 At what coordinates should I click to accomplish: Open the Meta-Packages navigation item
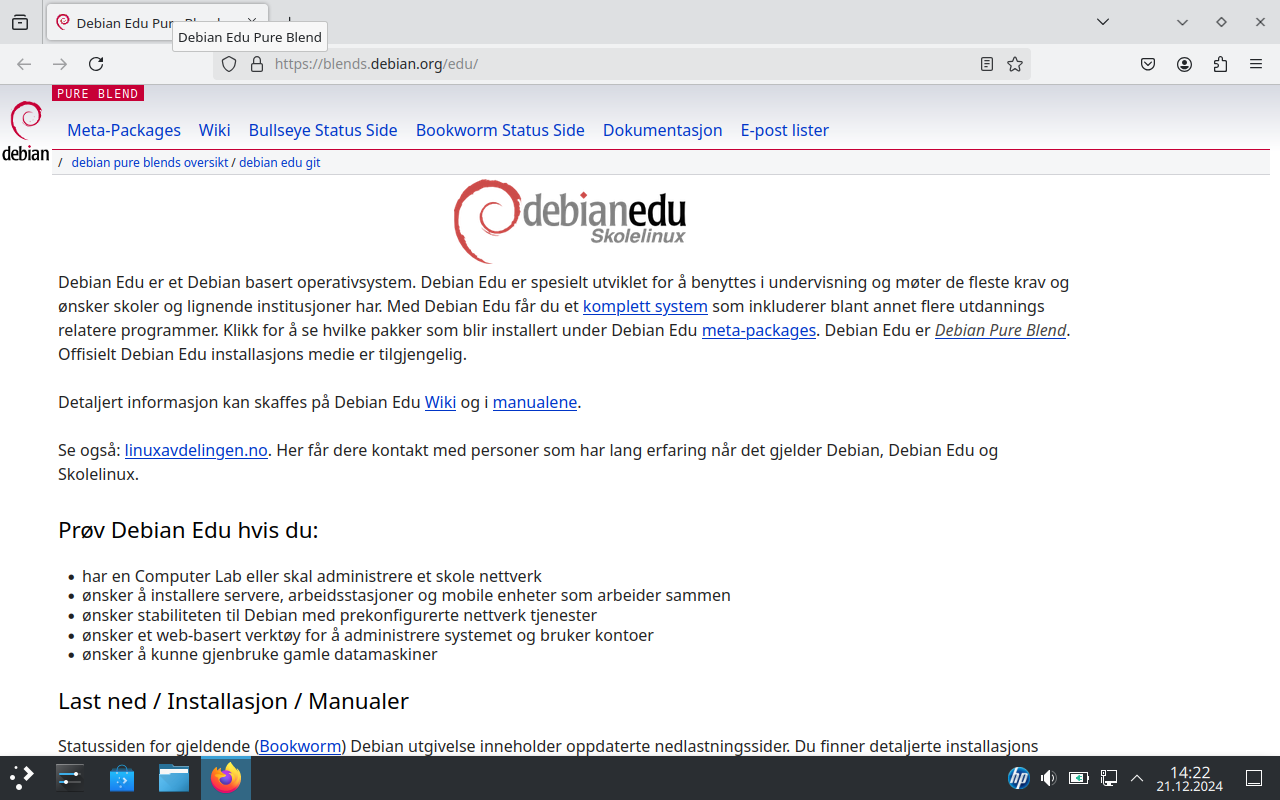coord(124,130)
